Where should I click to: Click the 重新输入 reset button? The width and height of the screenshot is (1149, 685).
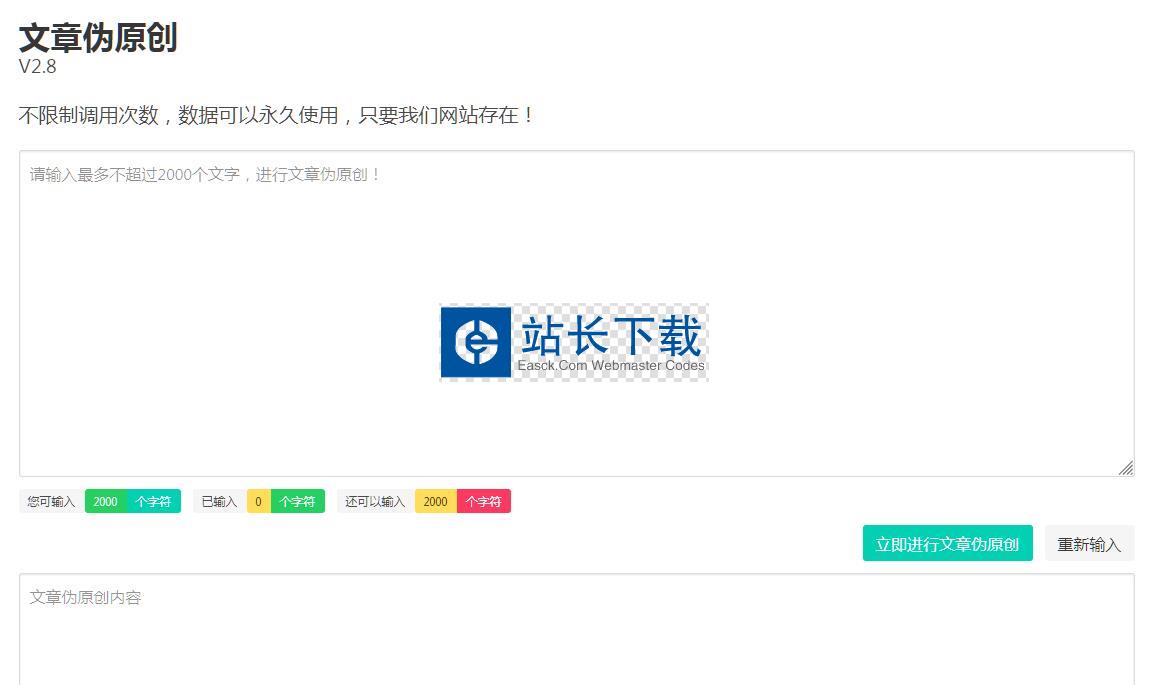1089,544
